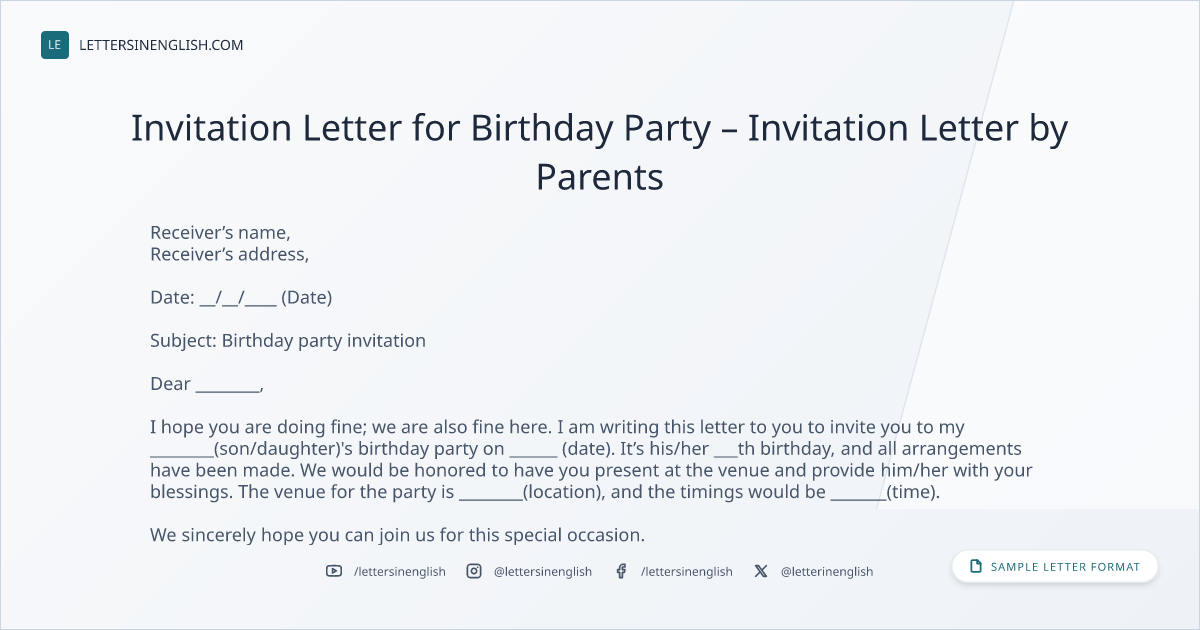1200x630 pixels.
Task: Click the Subject: Birthday party invitation line
Action: pos(288,341)
